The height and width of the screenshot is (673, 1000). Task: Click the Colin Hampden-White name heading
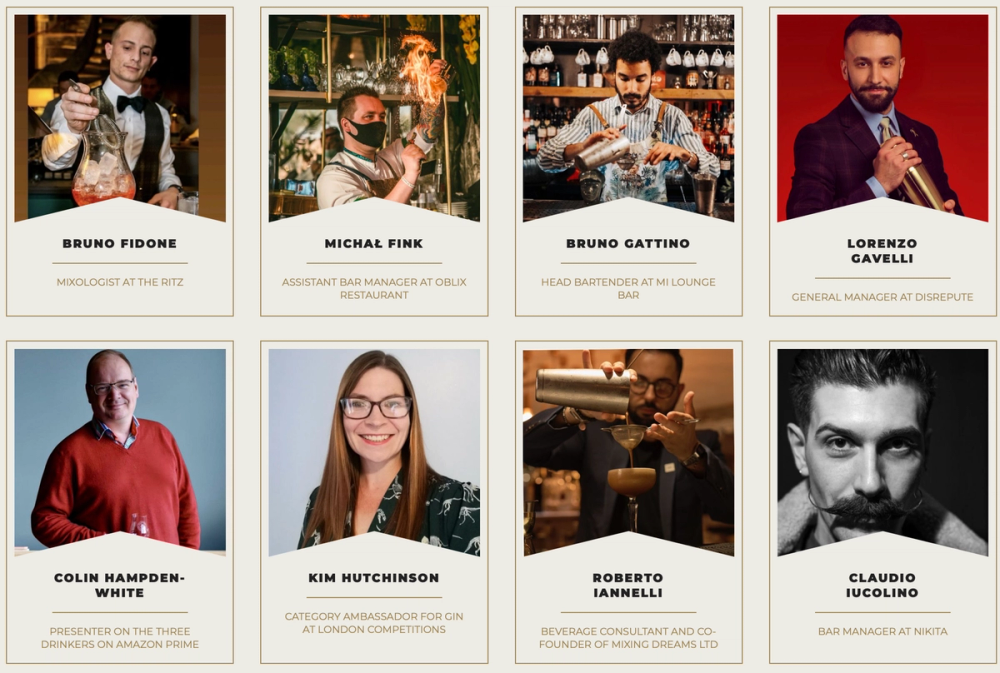(x=119, y=585)
